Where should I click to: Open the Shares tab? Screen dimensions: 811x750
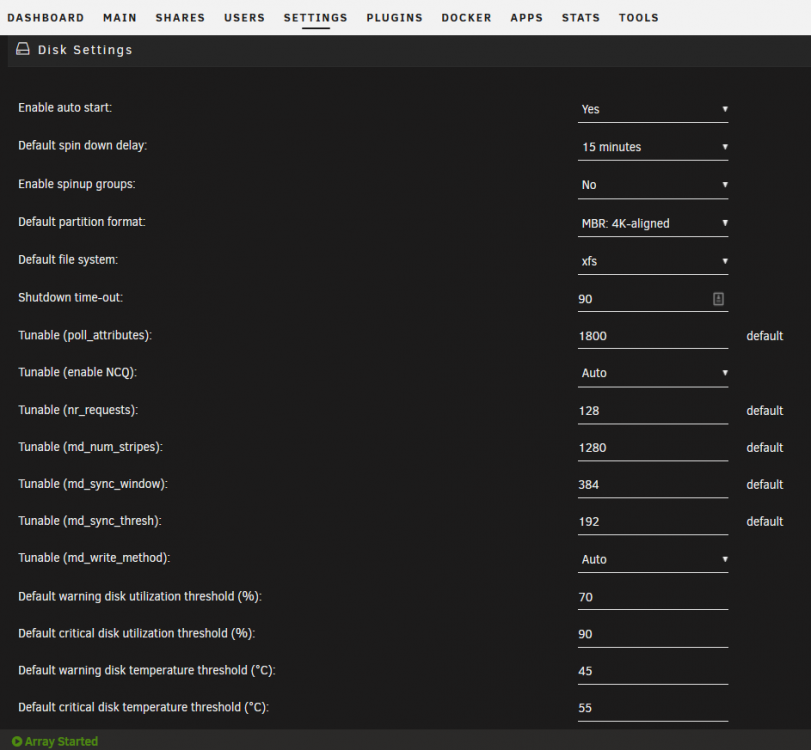pyautogui.click(x=180, y=18)
